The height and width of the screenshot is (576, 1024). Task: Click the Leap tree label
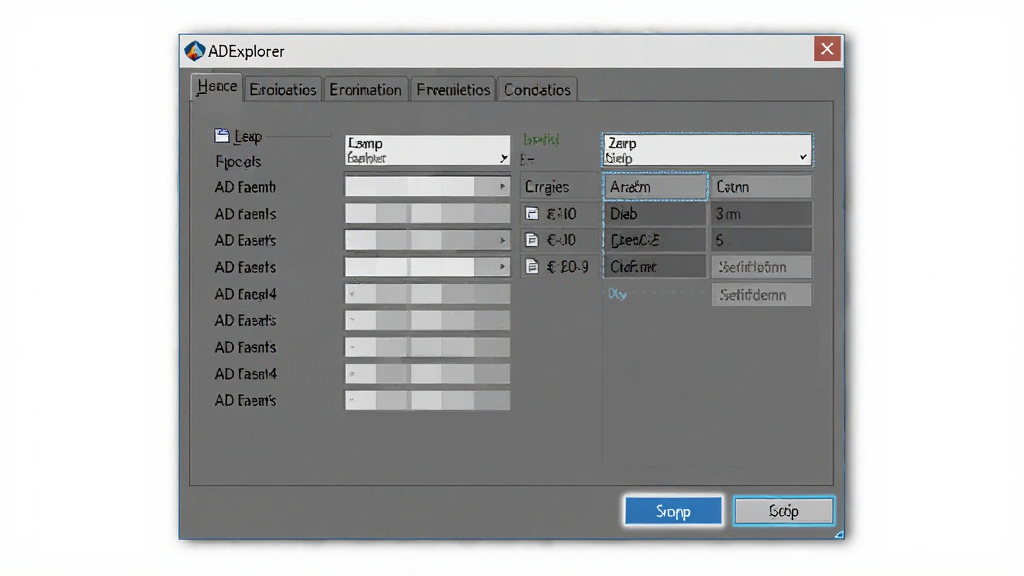[248, 136]
